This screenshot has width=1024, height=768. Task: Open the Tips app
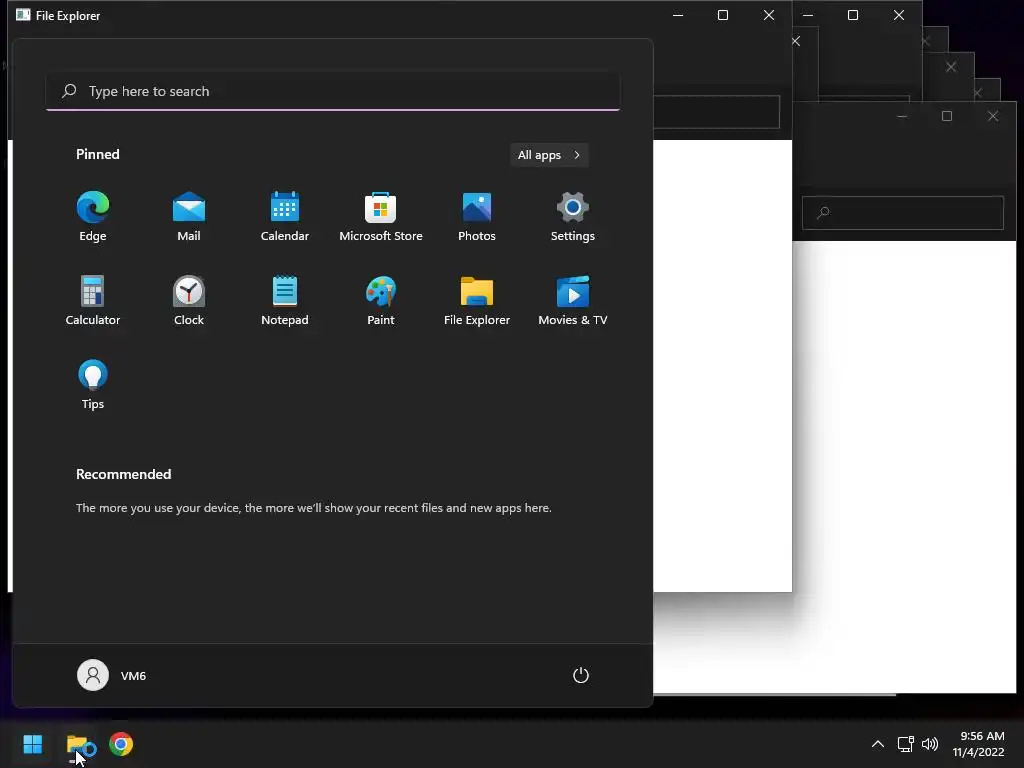[x=93, y=385]
